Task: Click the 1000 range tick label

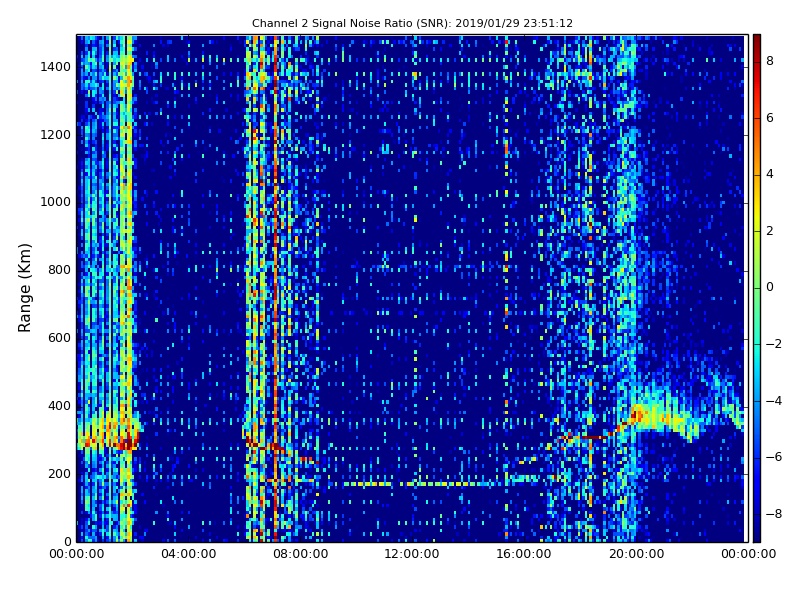Action: pos(56,202)
